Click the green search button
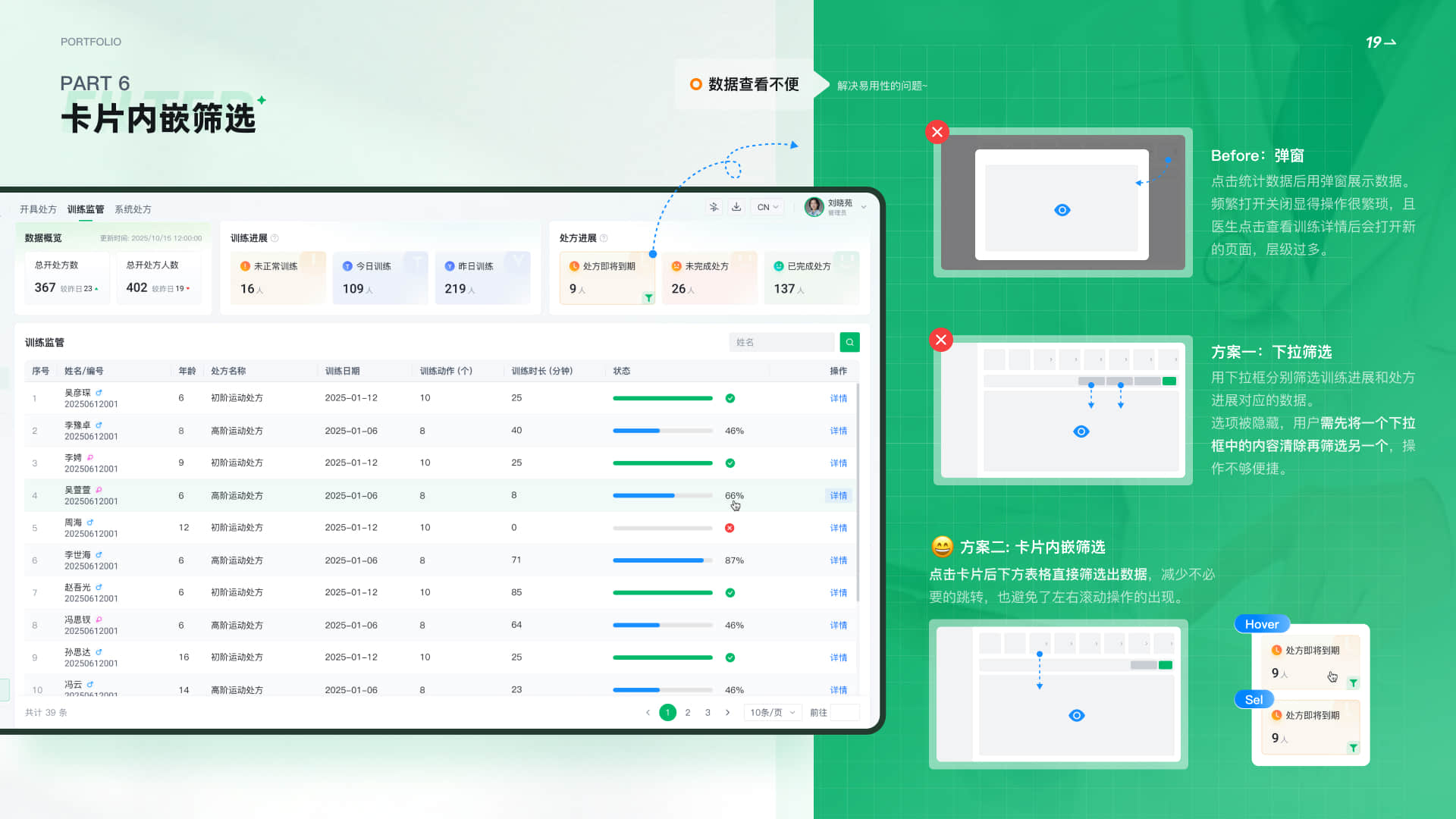Viewport: 1456px width, 819px height. 849,342
